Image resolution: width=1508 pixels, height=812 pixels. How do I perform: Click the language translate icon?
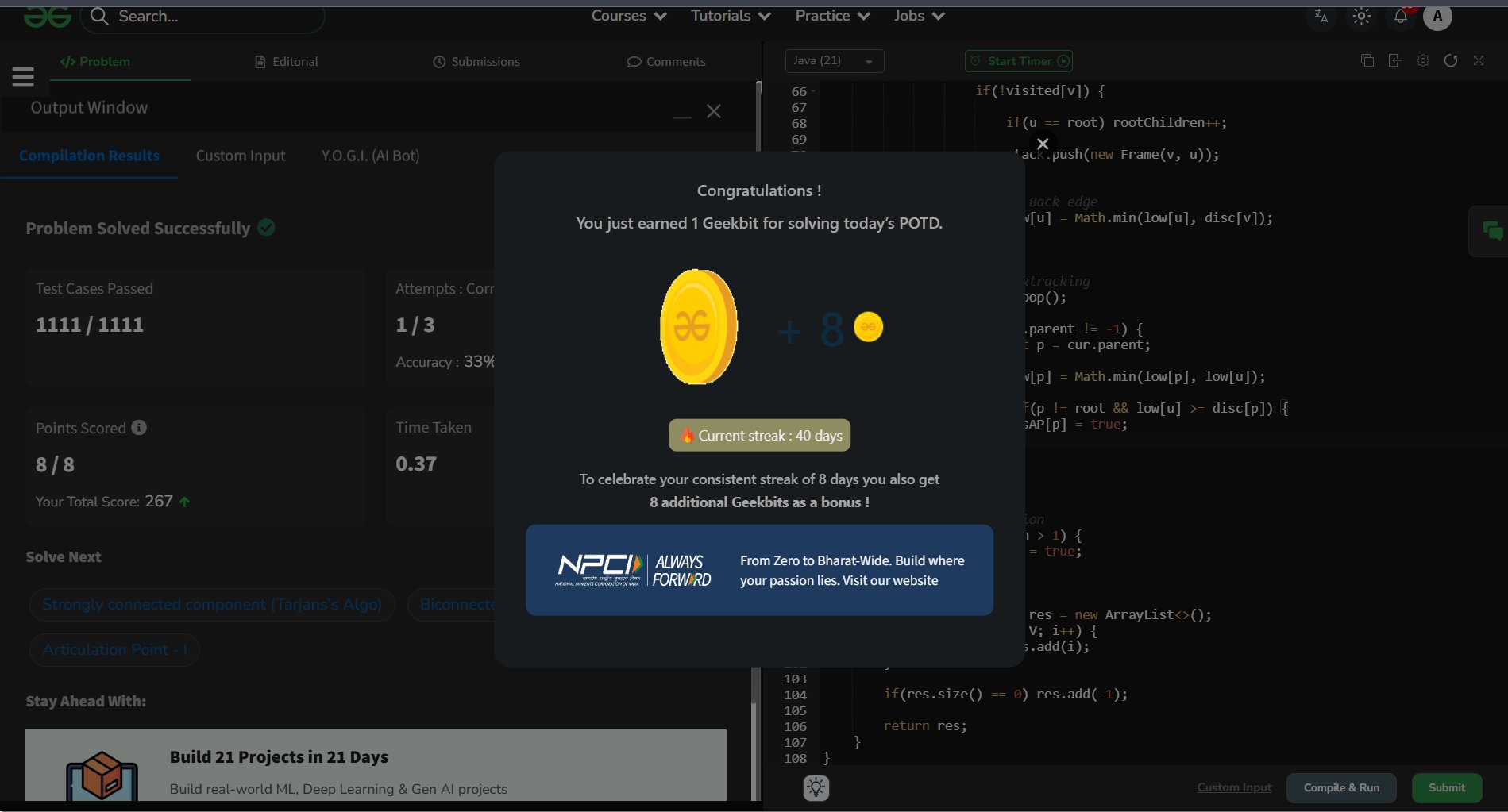coord(1321,17)
